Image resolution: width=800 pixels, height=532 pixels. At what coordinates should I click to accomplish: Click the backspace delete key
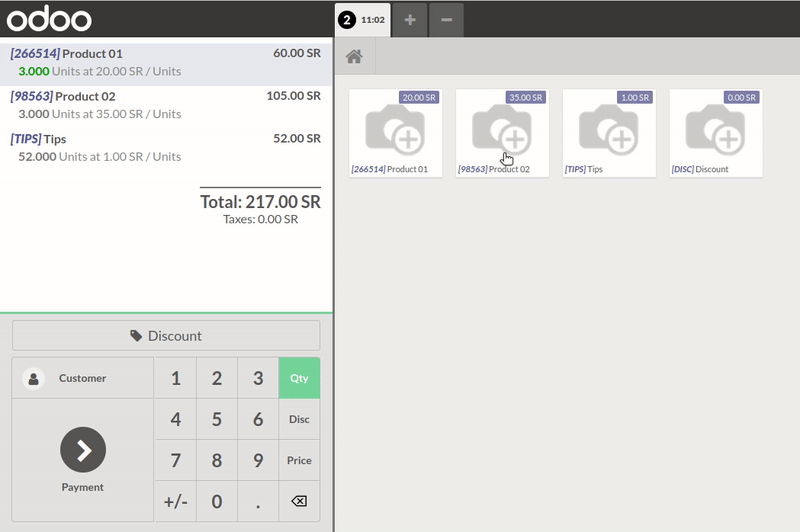[x=299, y=501]
